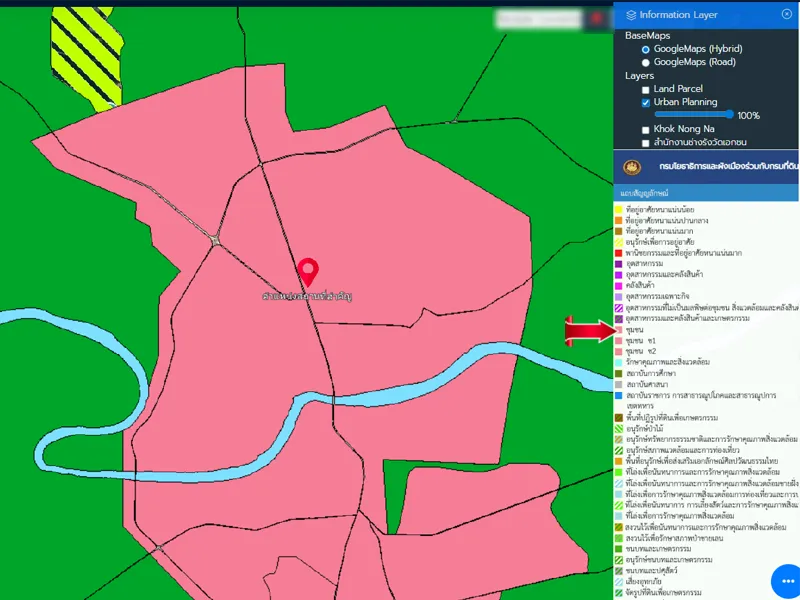
Task: Select GoogleMaps (Hybrid) basemap
Action: click(646, 49)
